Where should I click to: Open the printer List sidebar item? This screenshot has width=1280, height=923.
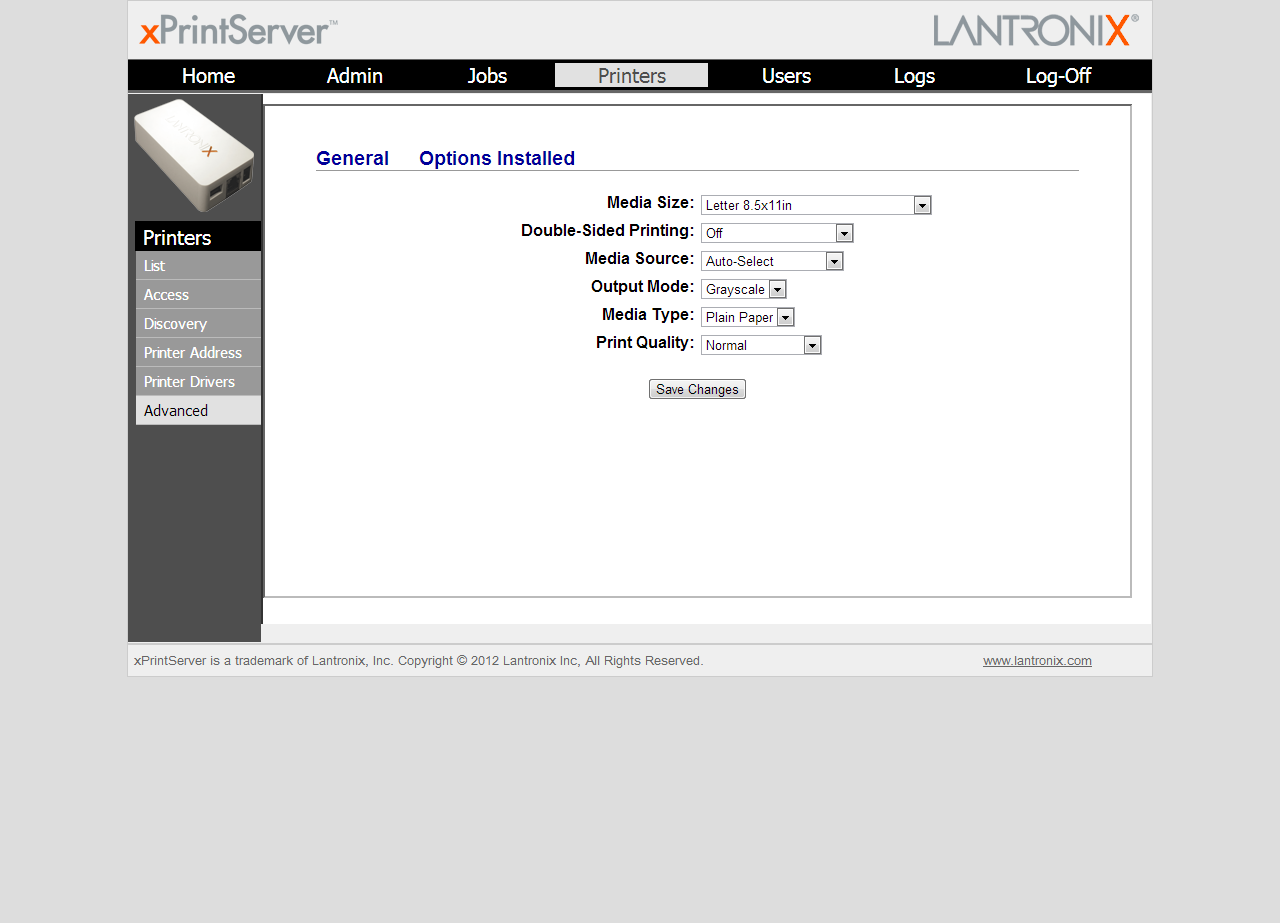pyautogui.click(x=198, y=266)
